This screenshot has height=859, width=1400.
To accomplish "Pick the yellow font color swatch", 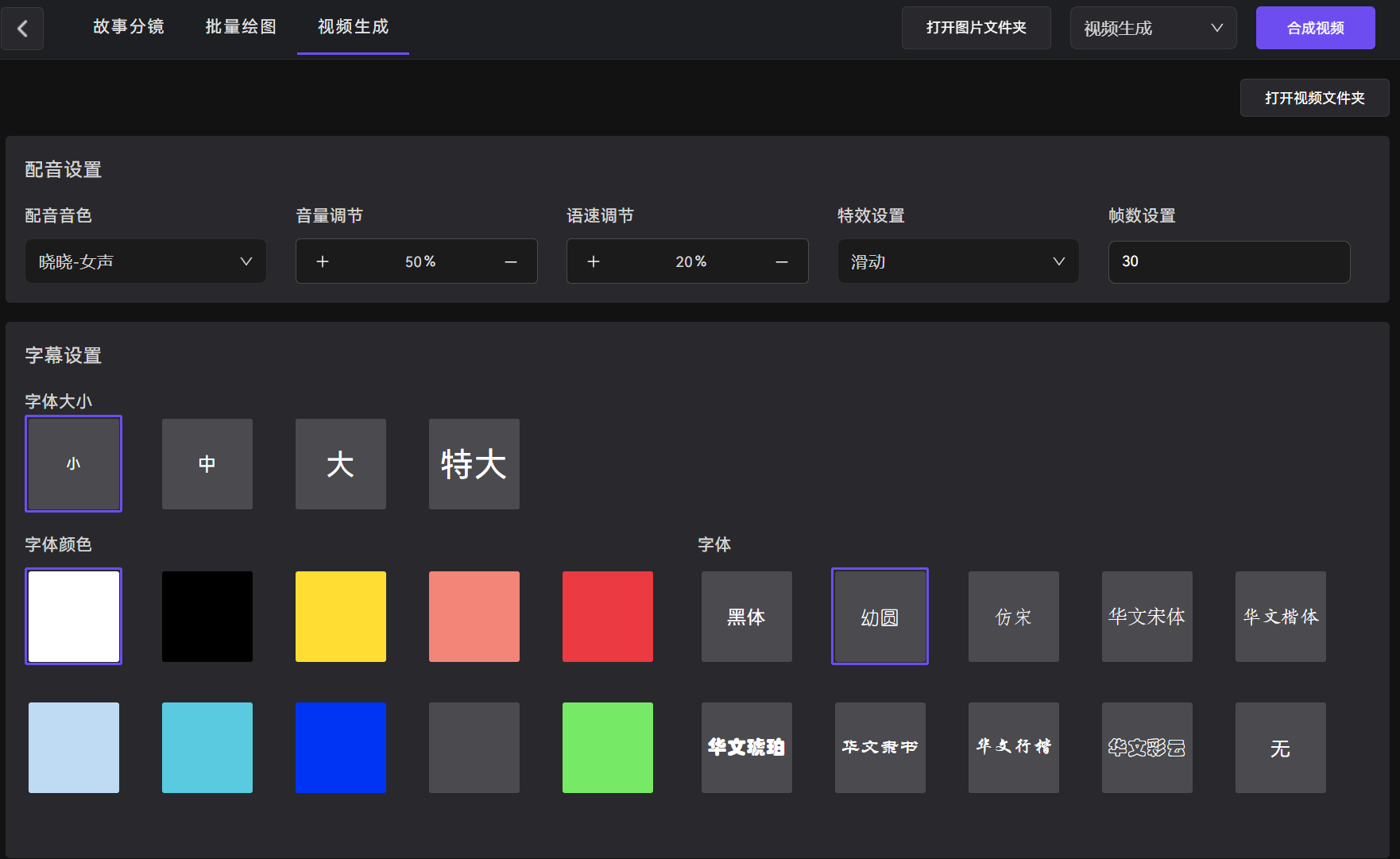I will coord(341,617).
